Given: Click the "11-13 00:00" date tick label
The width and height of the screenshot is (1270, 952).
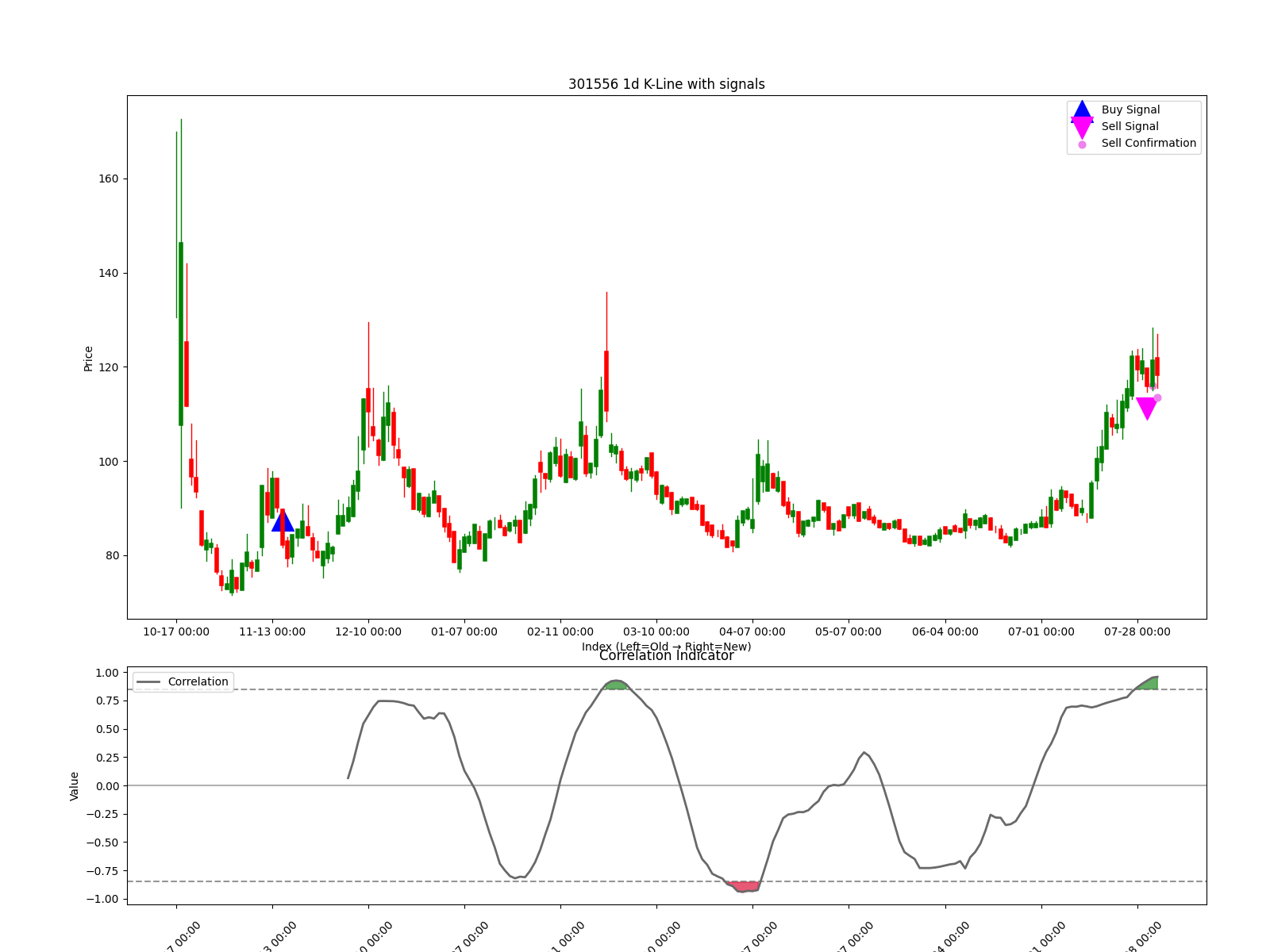Looking at the screenshot, I should (272, 631).
